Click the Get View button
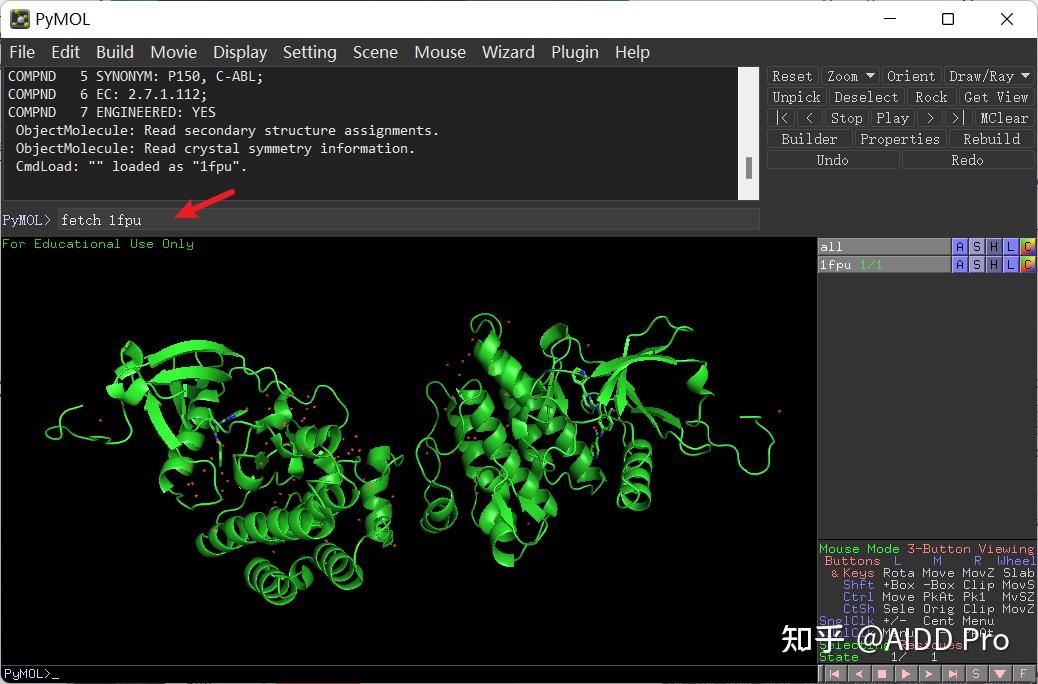The height and width of the screenshot is (684, 1038). [996, 96]
